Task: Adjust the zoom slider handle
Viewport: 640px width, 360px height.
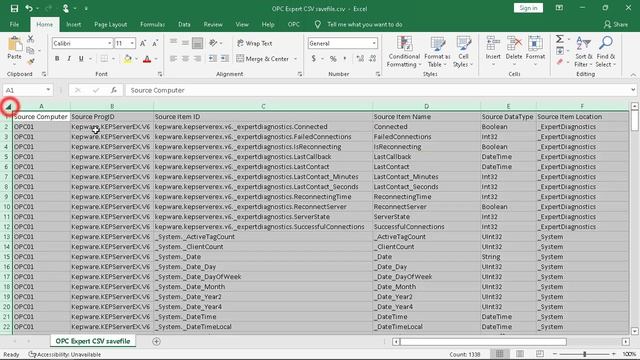Action: [x=584, y=354]
